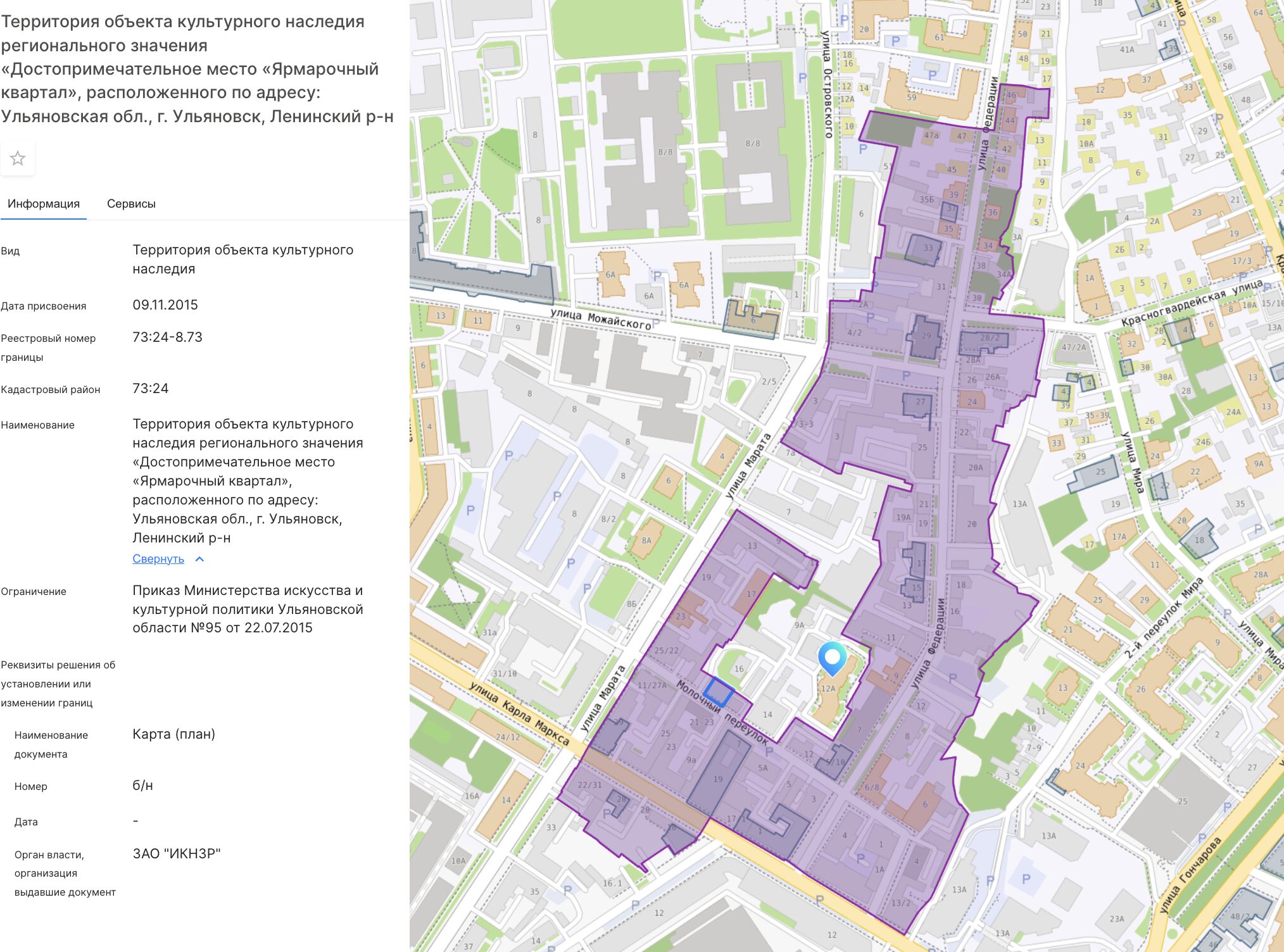Click the favorite star icon
1284x952 pixels.
18,158
